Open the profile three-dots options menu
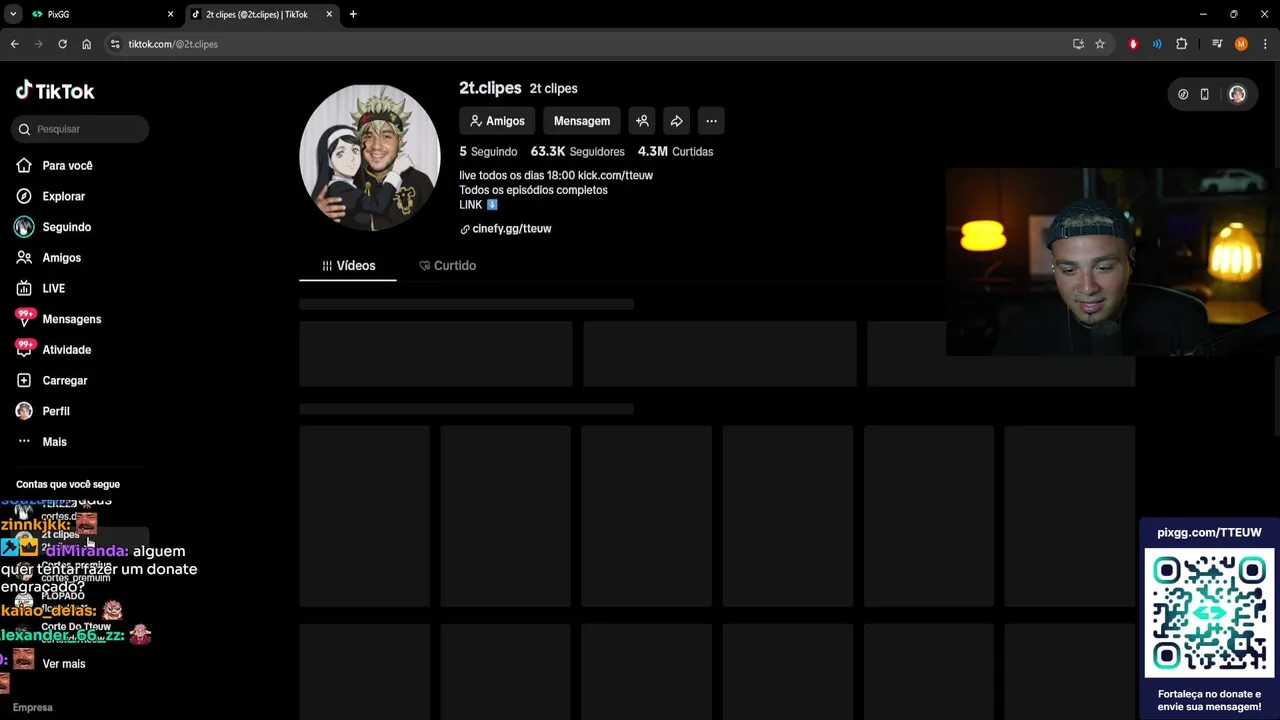1280x720 pixels. (711, 121)
